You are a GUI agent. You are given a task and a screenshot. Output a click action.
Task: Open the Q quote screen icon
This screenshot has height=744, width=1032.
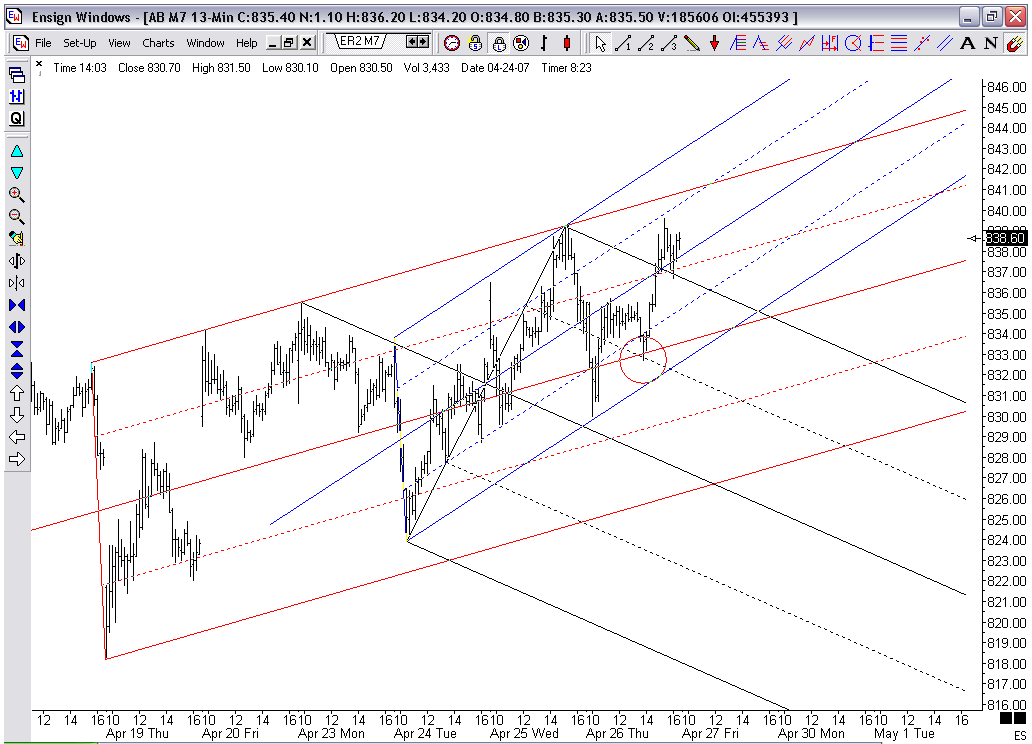pyautogui.click(x=17, y=119)
